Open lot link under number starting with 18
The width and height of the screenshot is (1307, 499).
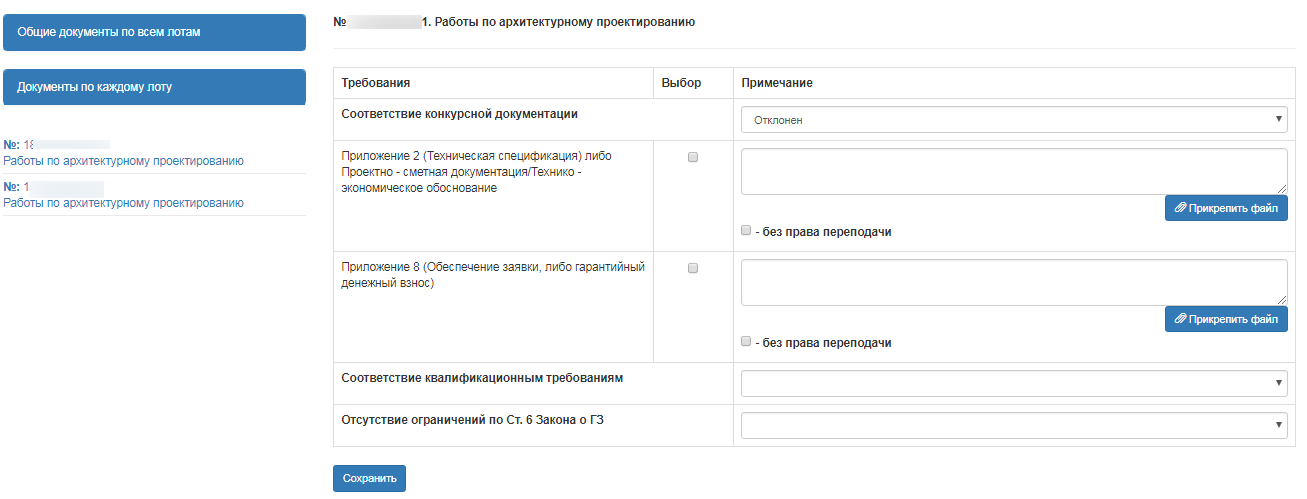(123, 161)
